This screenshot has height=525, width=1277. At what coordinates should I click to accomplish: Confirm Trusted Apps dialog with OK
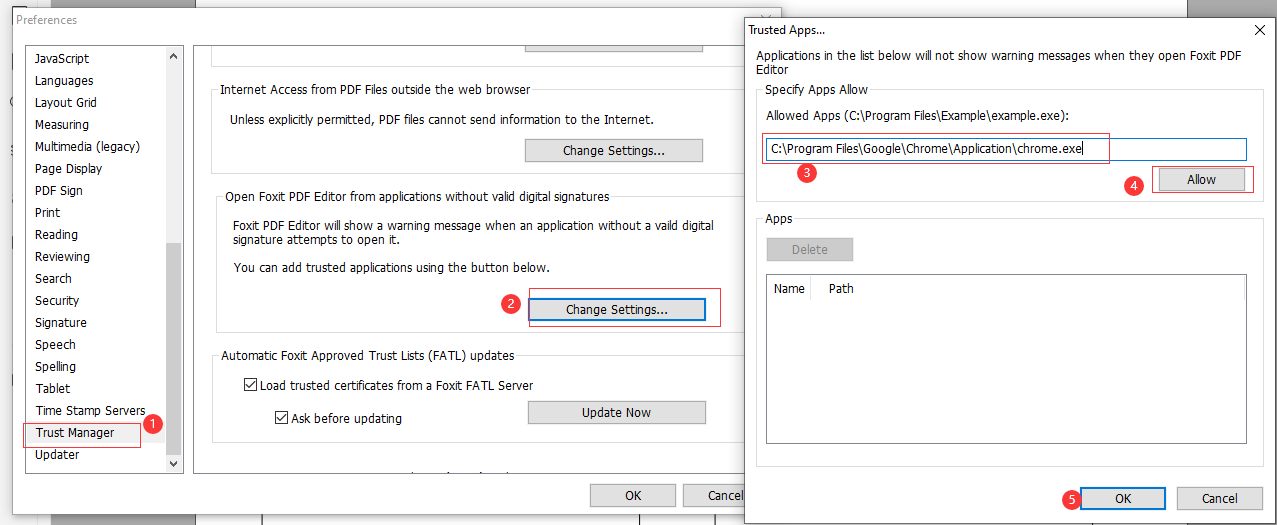point(1123,498)
